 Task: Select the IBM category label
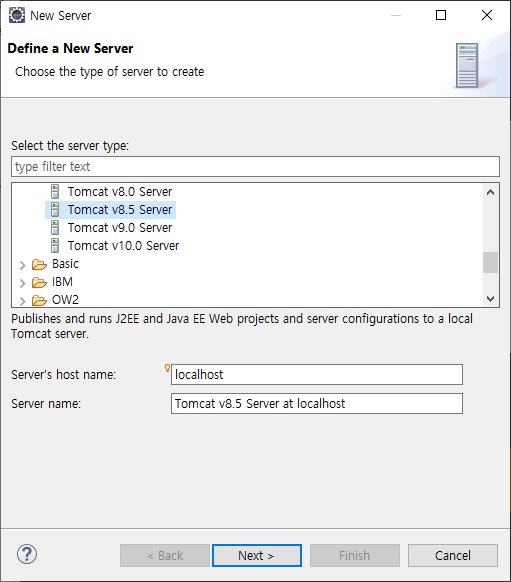pyautogui.click(x=62, y=282)
